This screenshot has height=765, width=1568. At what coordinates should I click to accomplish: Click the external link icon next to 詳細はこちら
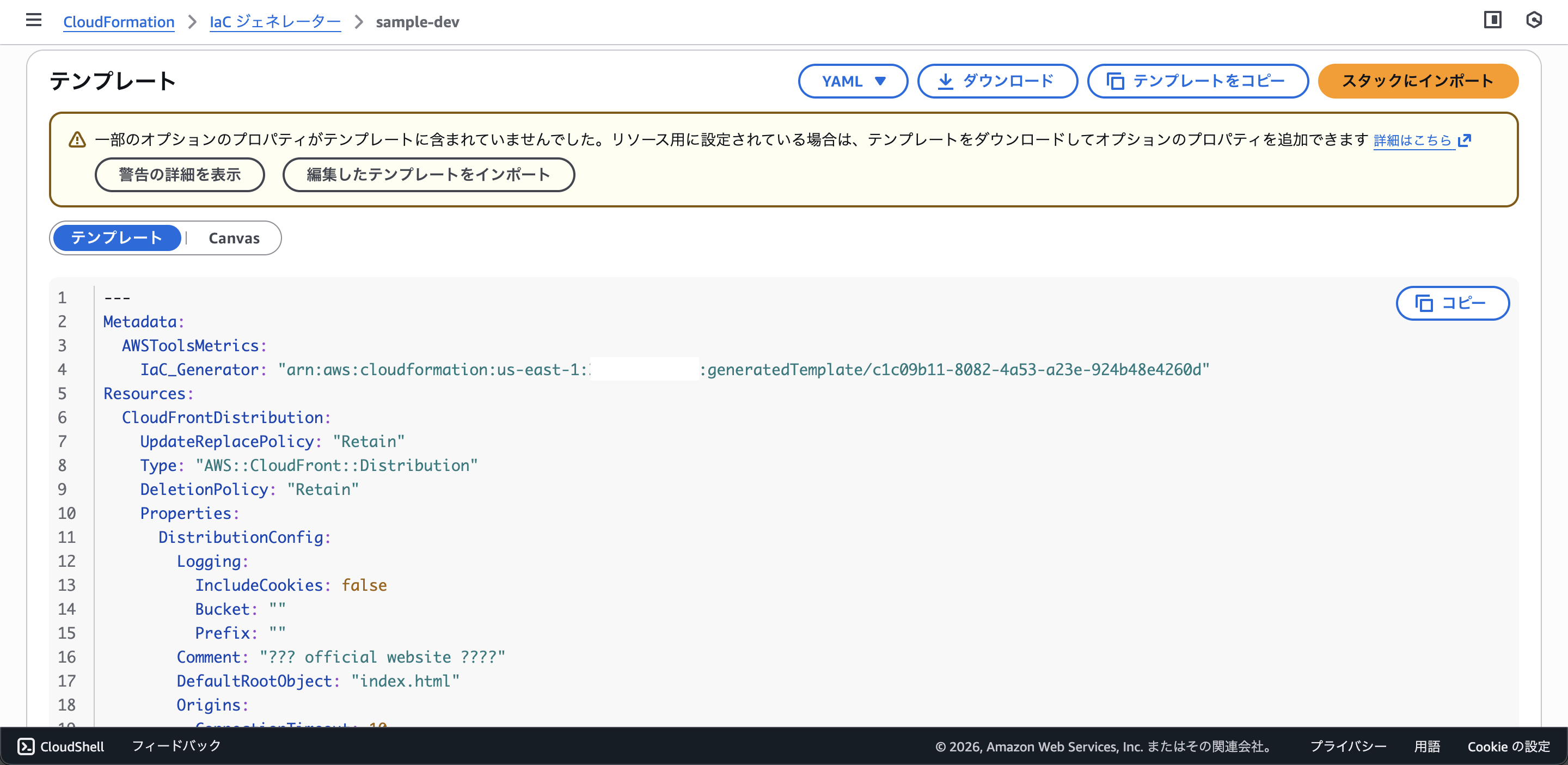[x=1465, y=140]
